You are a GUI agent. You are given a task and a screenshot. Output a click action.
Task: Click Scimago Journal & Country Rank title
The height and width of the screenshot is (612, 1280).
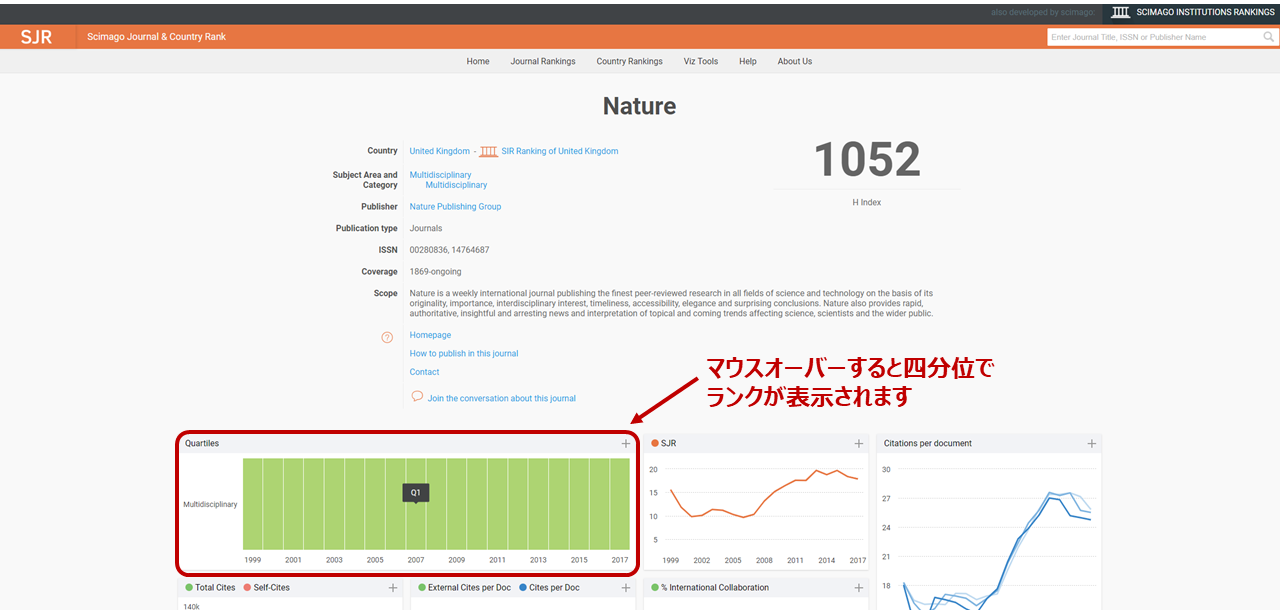click(x=156, y=37)
